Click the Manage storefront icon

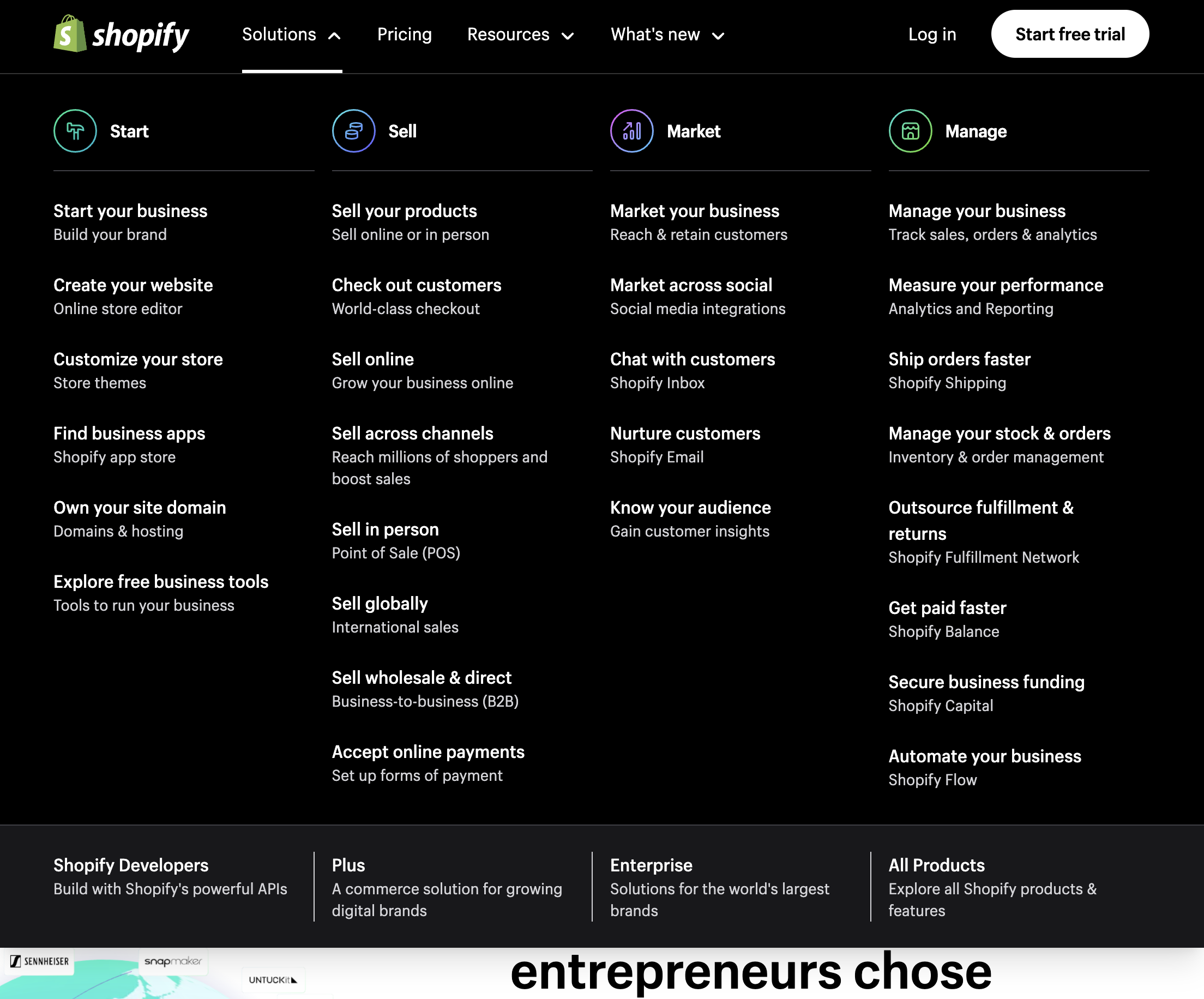click(x=910, y=131)
